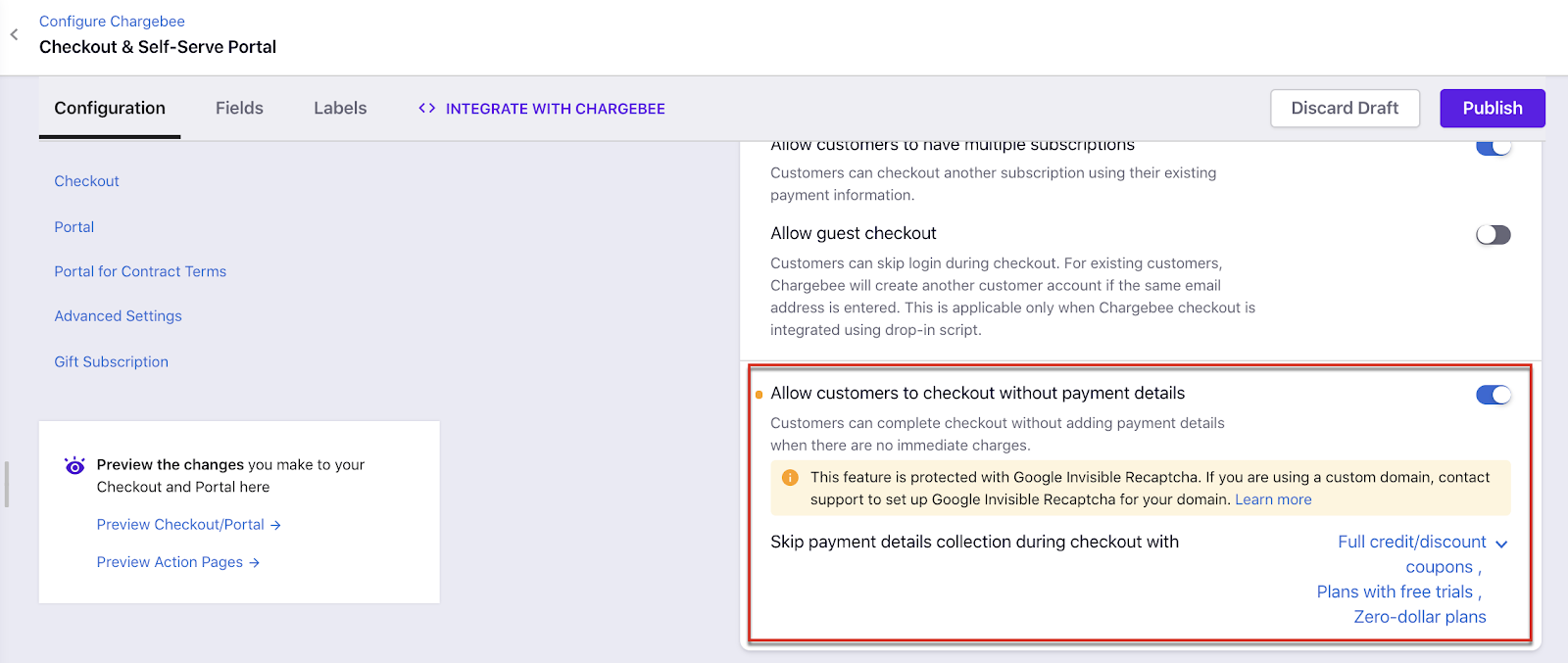This screenshot has height=663, width=1568.
Task: Open Advanced Settings in sidebar
Action: click(119, 316)
